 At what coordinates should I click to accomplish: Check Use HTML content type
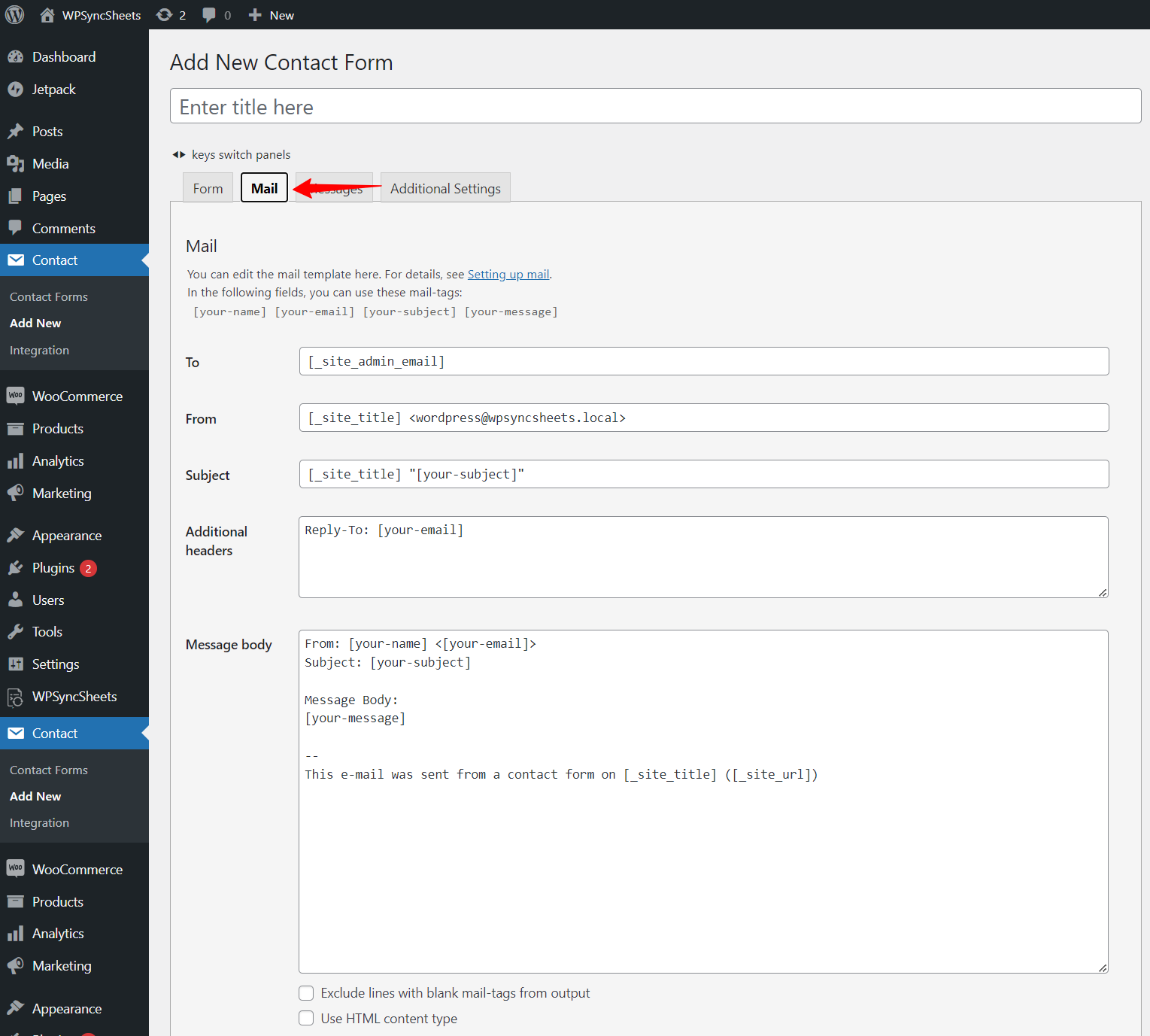click(306, 1019)
